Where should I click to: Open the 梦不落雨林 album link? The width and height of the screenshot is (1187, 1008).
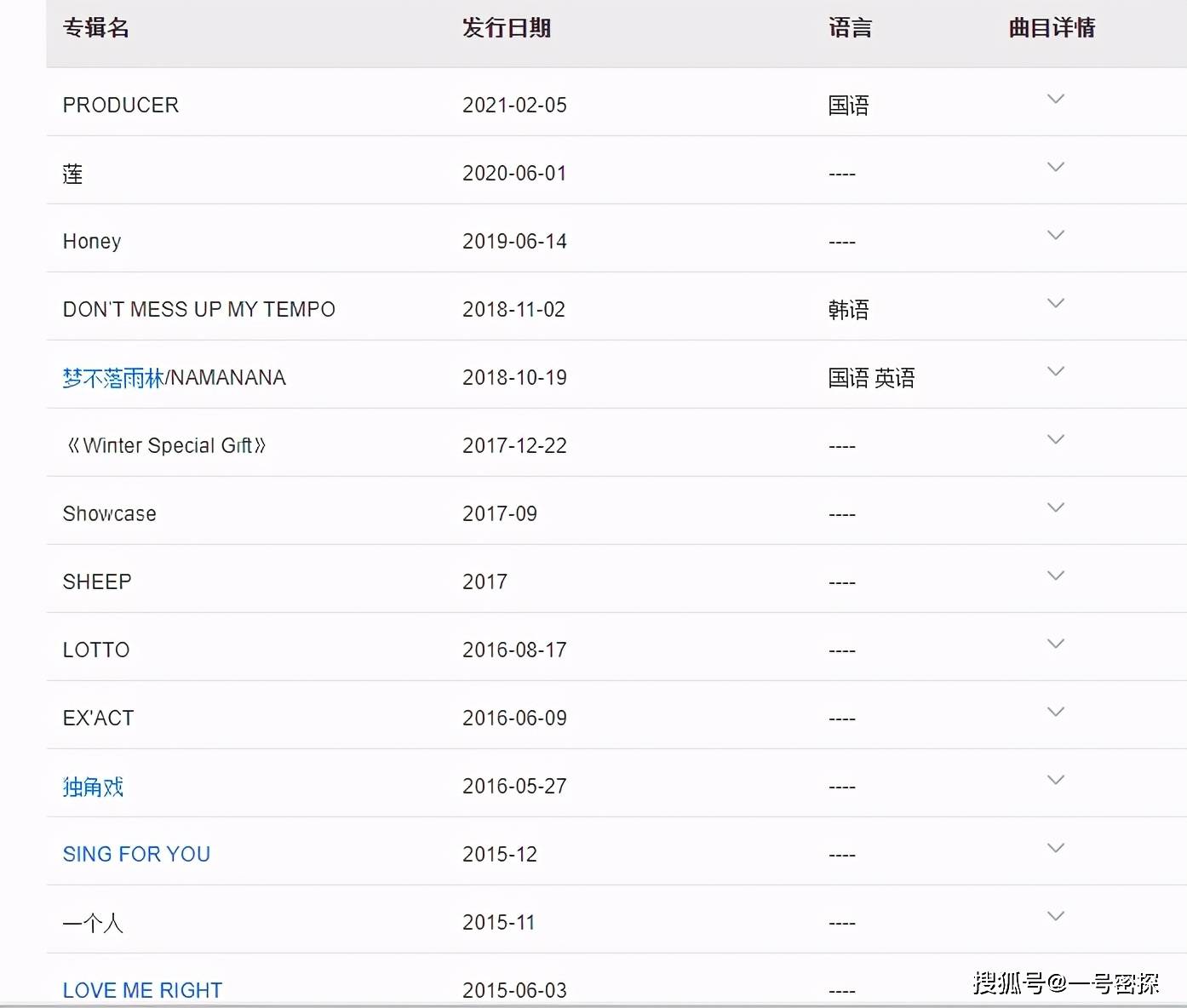pyautogui.click(x=113, y=378)
